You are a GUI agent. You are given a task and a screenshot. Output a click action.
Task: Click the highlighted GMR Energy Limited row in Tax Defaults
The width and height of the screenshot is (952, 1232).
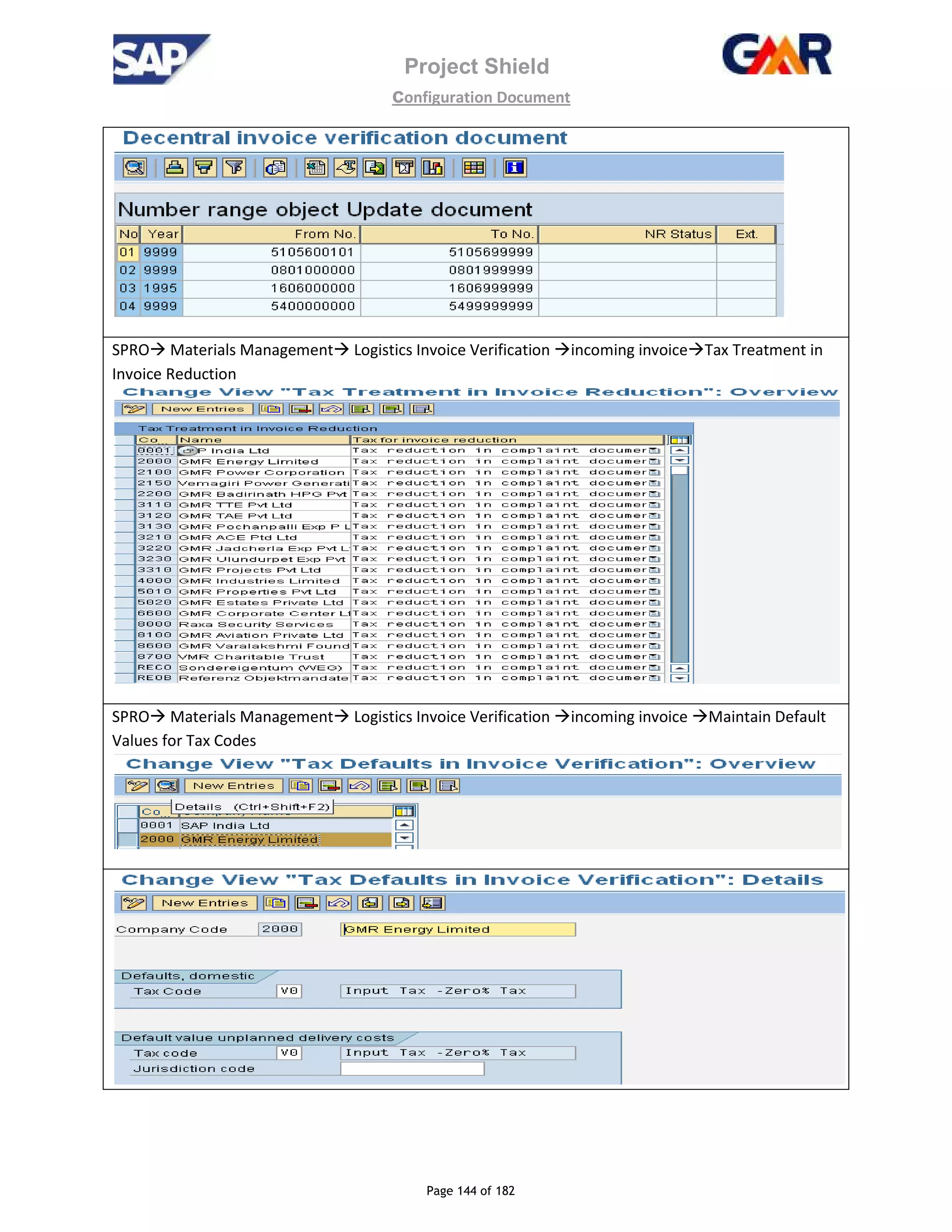point(265,839)
